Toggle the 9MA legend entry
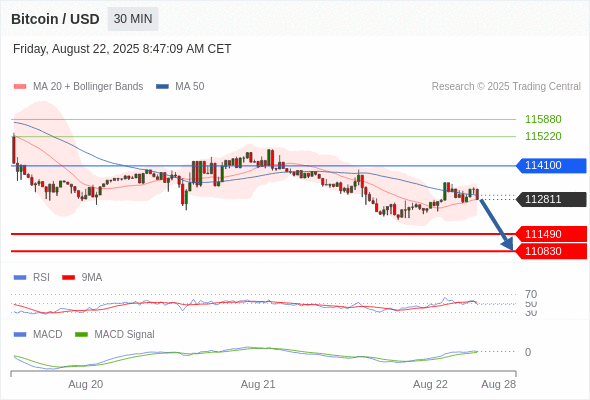Image resolution: width=590 pixels, height=400 pixels. 82,277
